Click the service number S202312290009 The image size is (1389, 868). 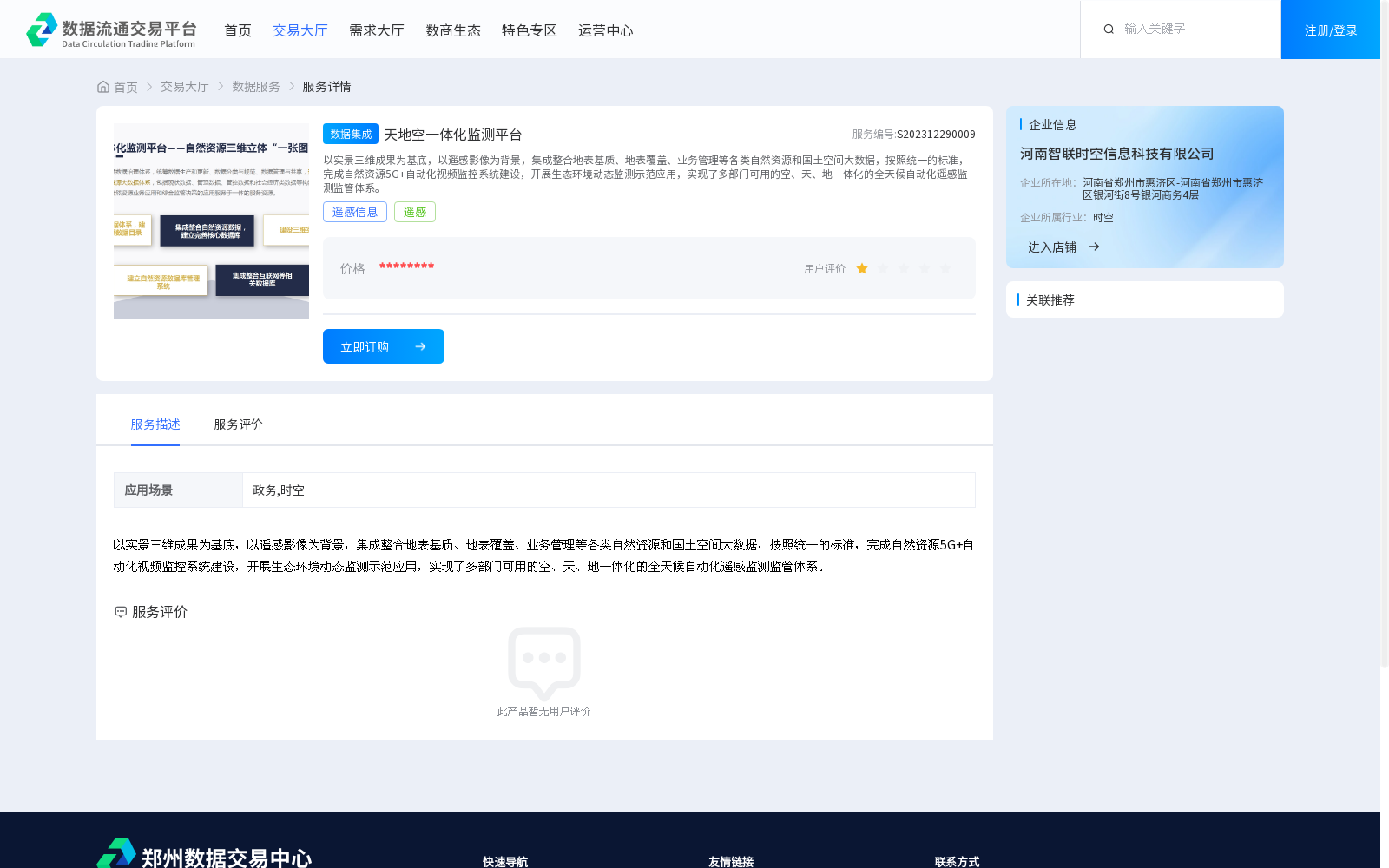[936, 134]
